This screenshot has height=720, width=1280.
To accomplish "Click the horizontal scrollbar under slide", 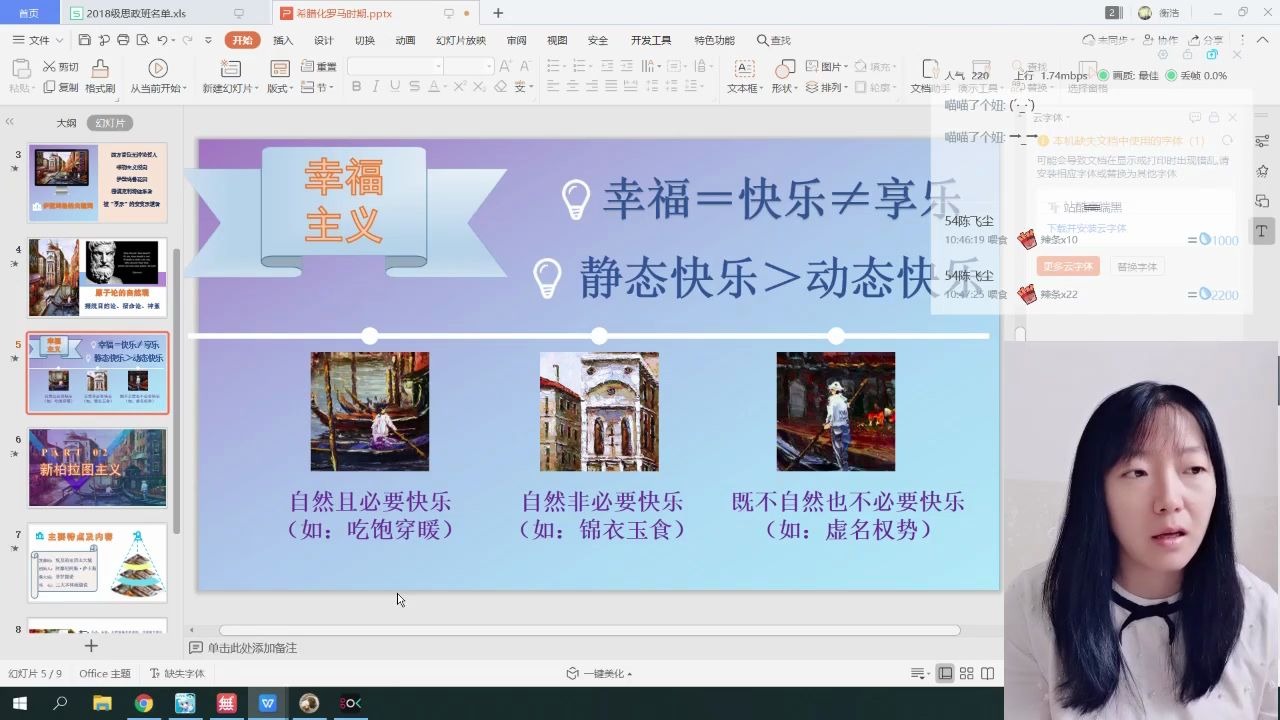I will coord(590,630).
